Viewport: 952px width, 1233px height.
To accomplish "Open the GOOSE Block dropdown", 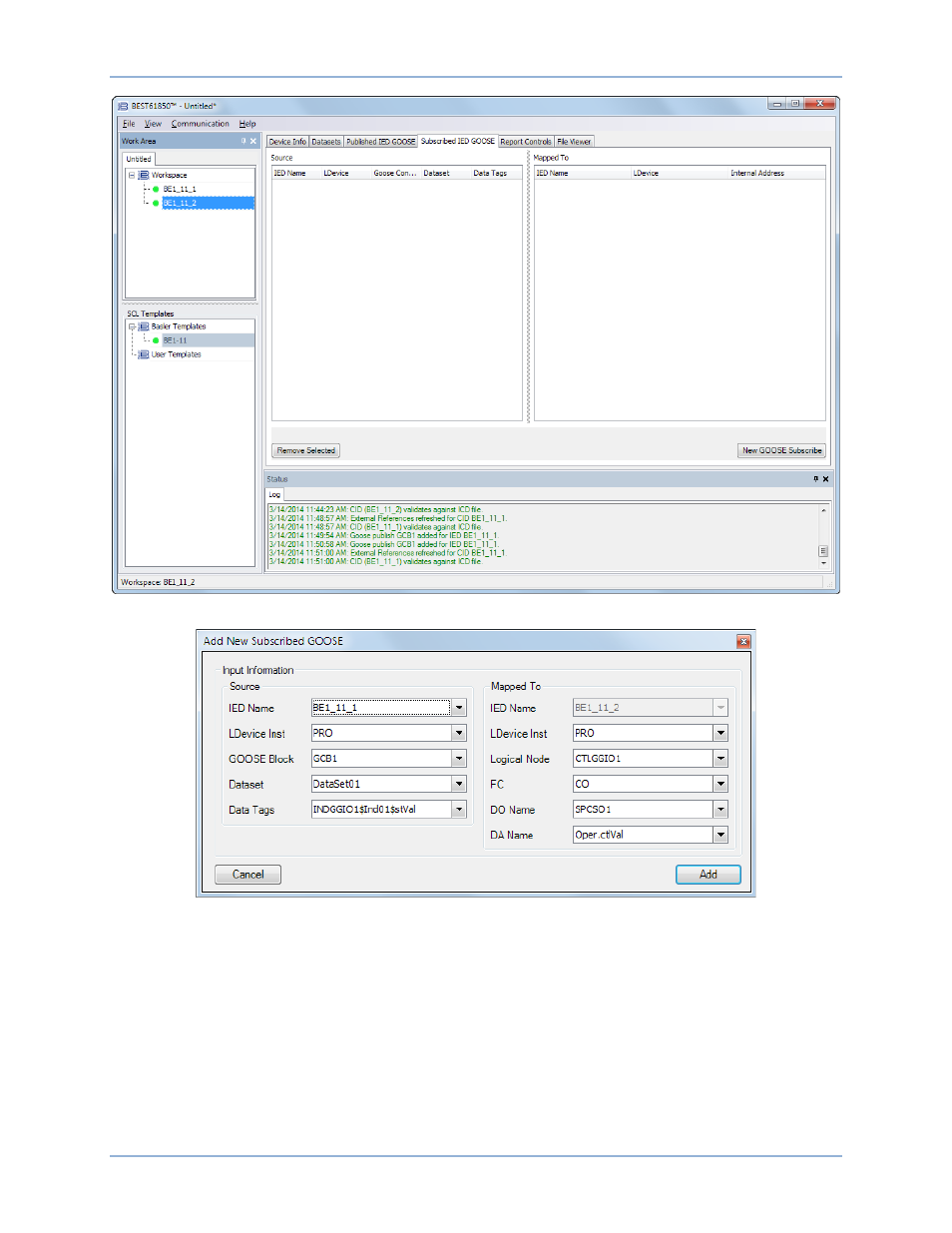I will 459,759.
